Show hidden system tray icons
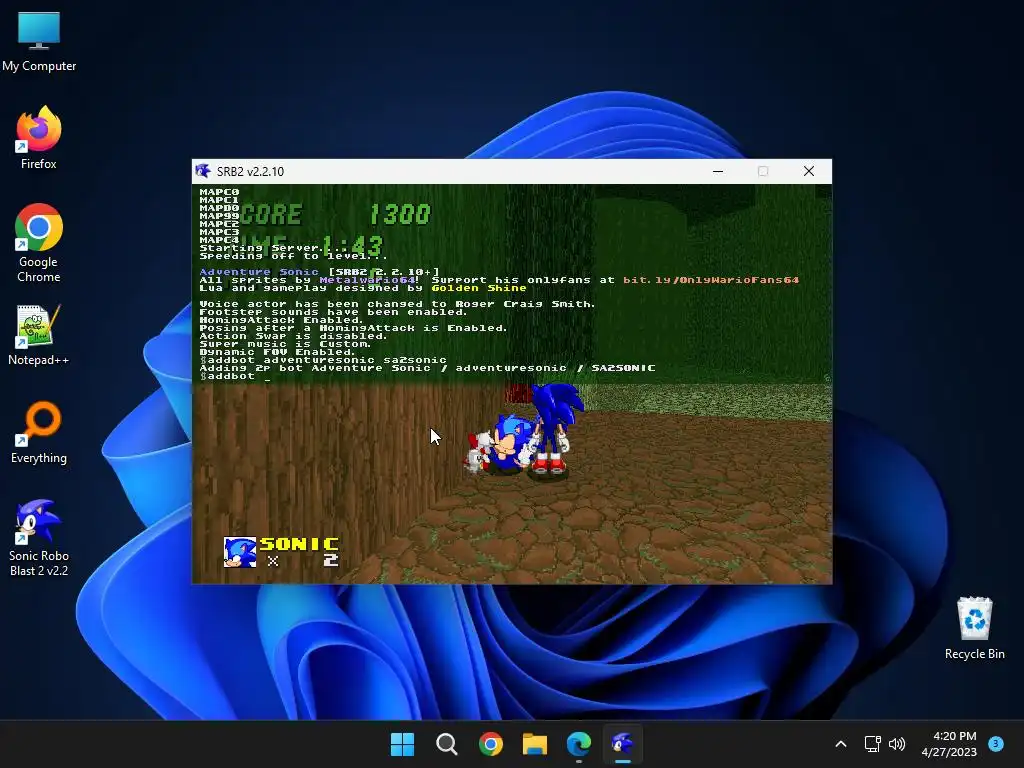Screen dimensions: 1024x768 (841, 744)
